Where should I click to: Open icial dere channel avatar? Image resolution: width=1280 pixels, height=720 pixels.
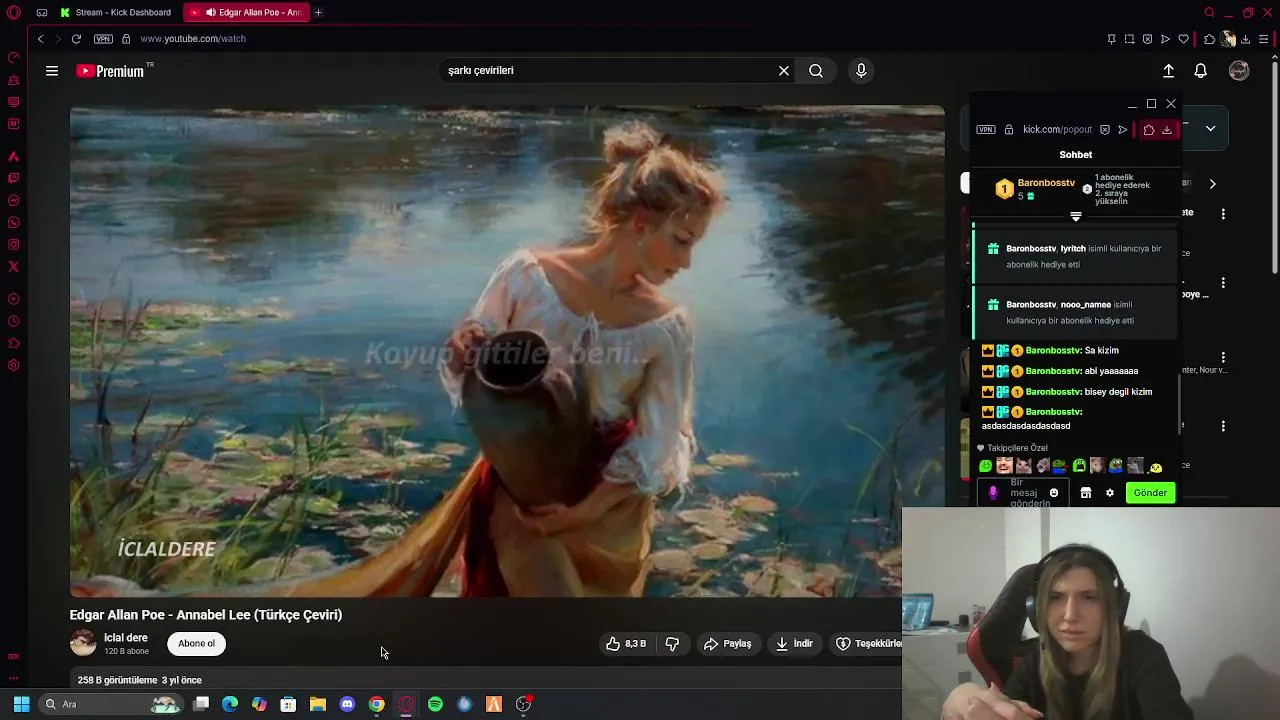[x=83, y=643]
